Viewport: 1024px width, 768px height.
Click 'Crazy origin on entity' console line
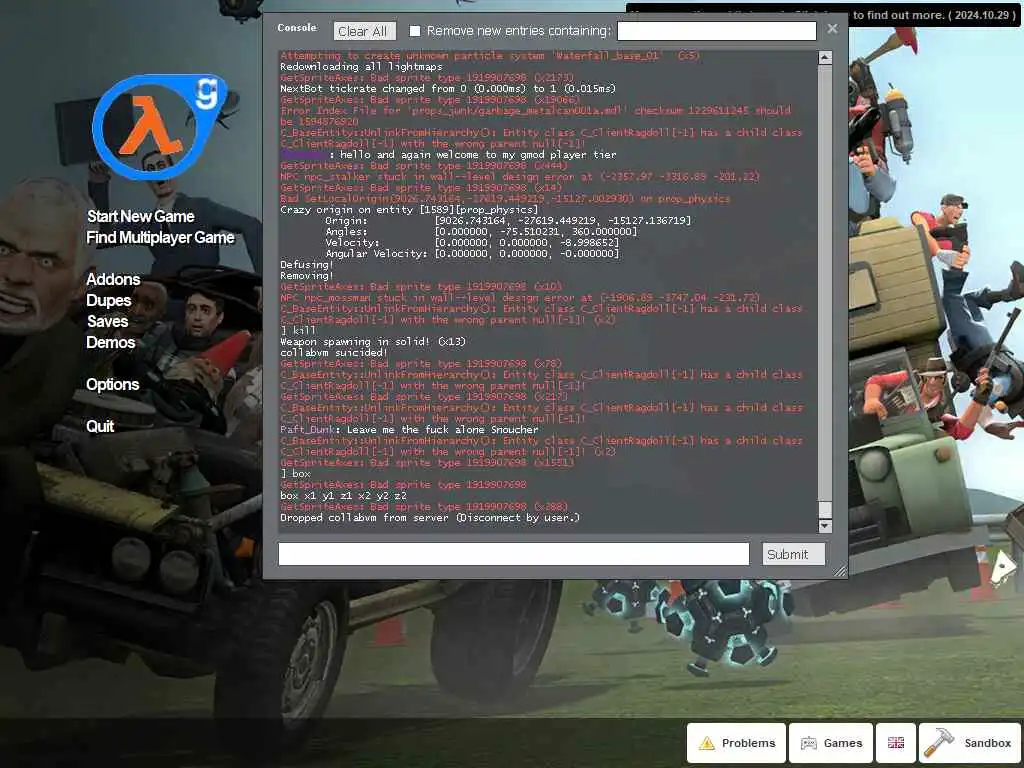pos(409,210)
